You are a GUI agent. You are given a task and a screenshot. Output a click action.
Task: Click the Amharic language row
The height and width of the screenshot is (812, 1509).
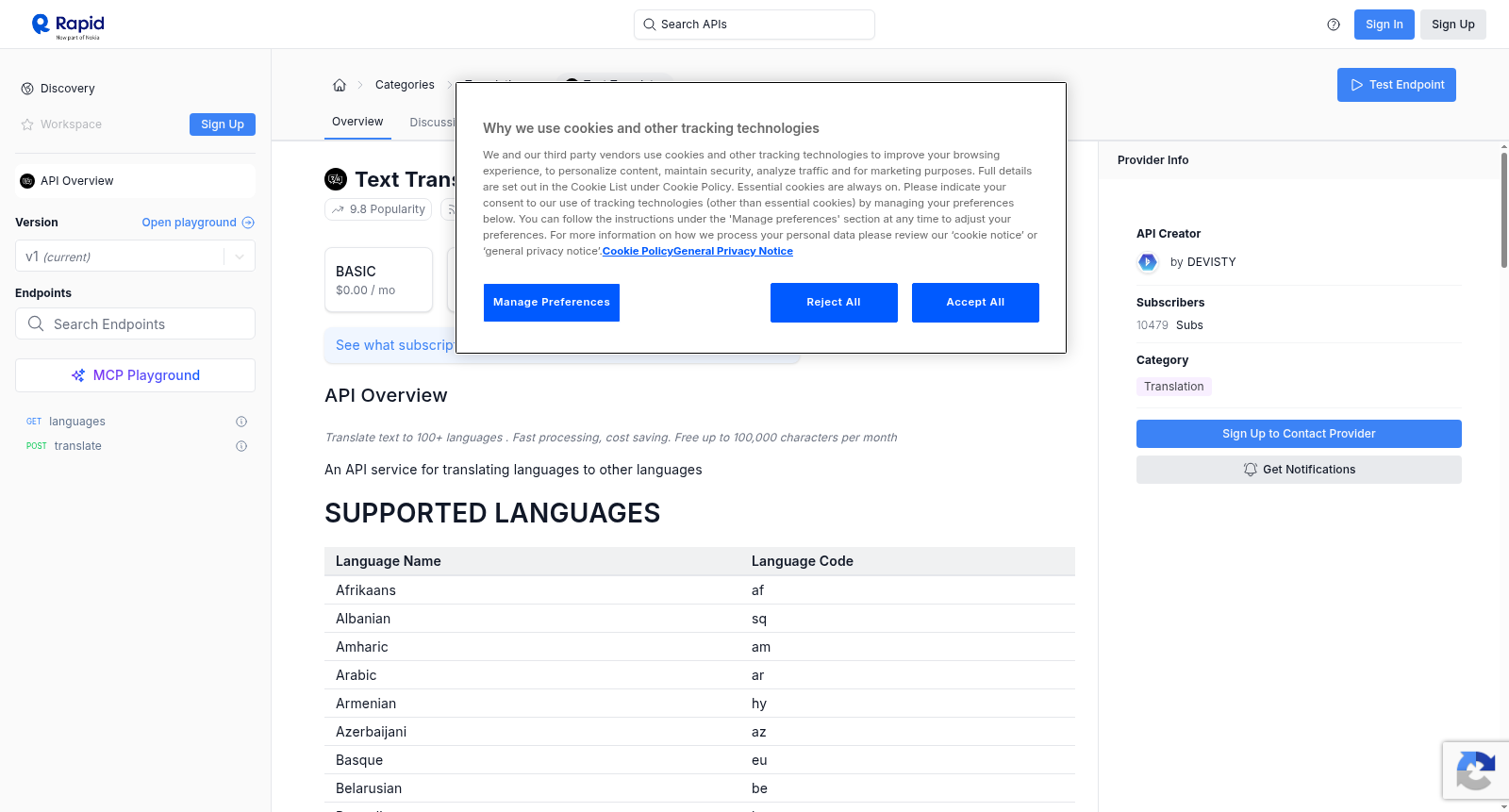(x=700, y=647)
